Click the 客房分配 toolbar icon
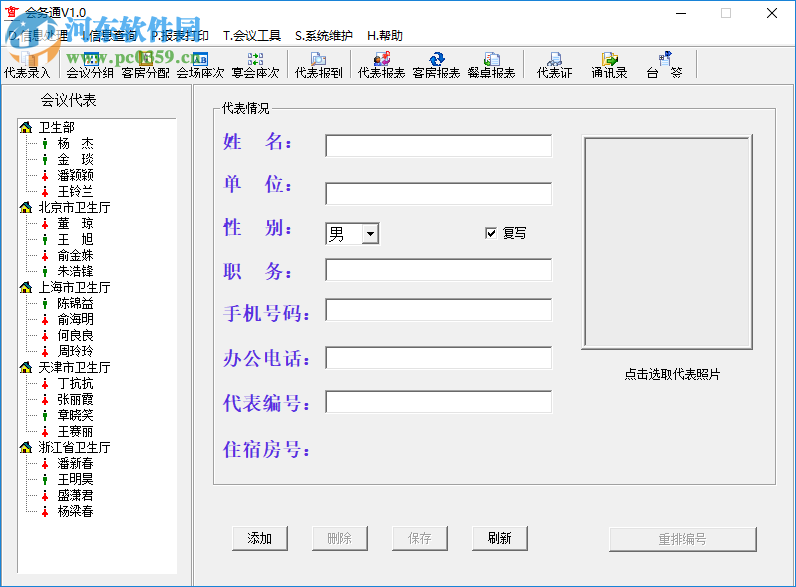796x587 pixels. pos(146,65)
